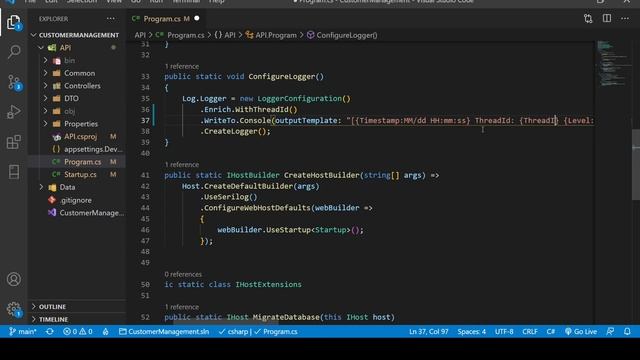
Task: Click the 1 reference CodeLens above MigrateDatabase
Action: (182, 307)
